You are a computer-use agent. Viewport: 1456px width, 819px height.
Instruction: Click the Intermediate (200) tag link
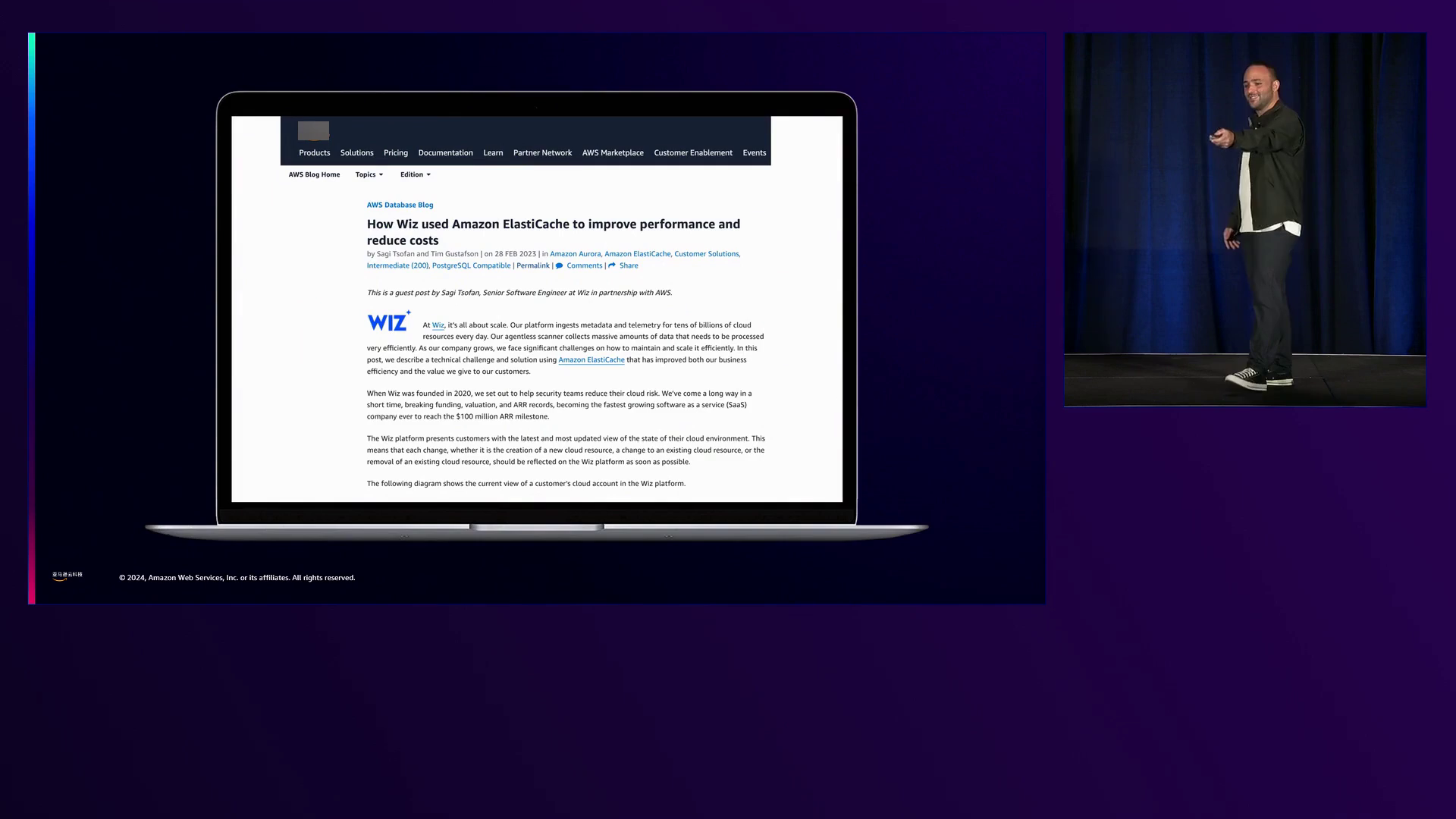[x=397, y=265]
